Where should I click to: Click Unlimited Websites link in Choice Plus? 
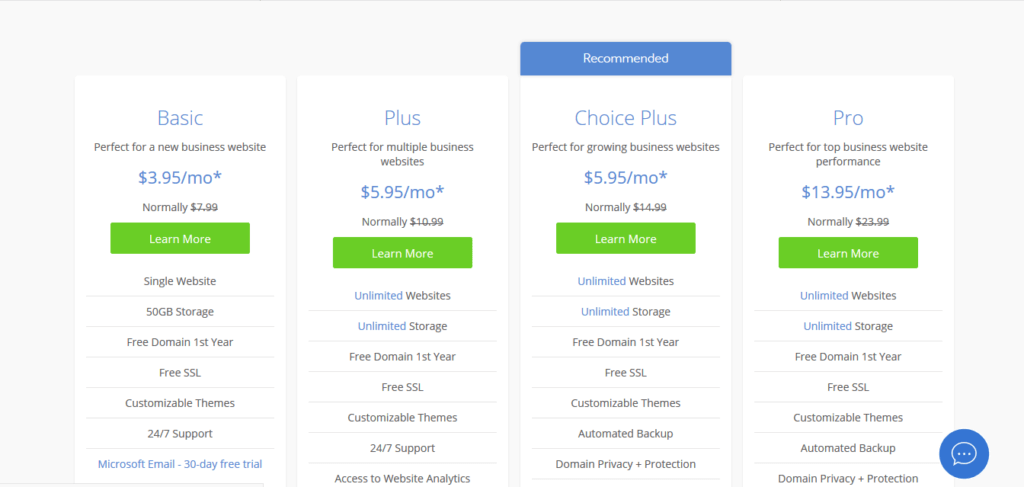pyautogui.click(x=602, y=281)
